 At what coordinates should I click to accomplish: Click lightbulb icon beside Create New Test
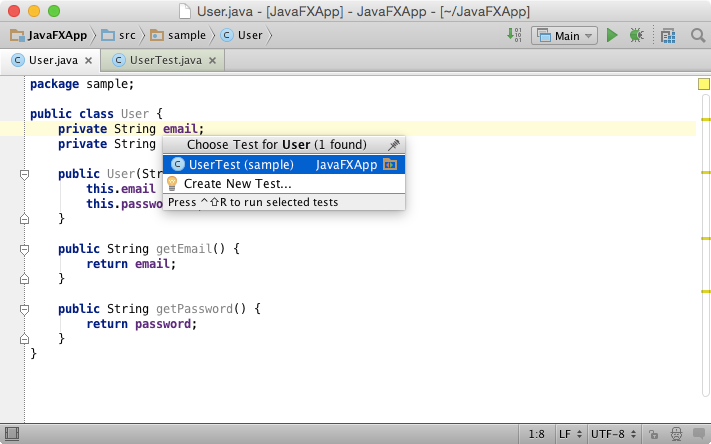[172, 184]
